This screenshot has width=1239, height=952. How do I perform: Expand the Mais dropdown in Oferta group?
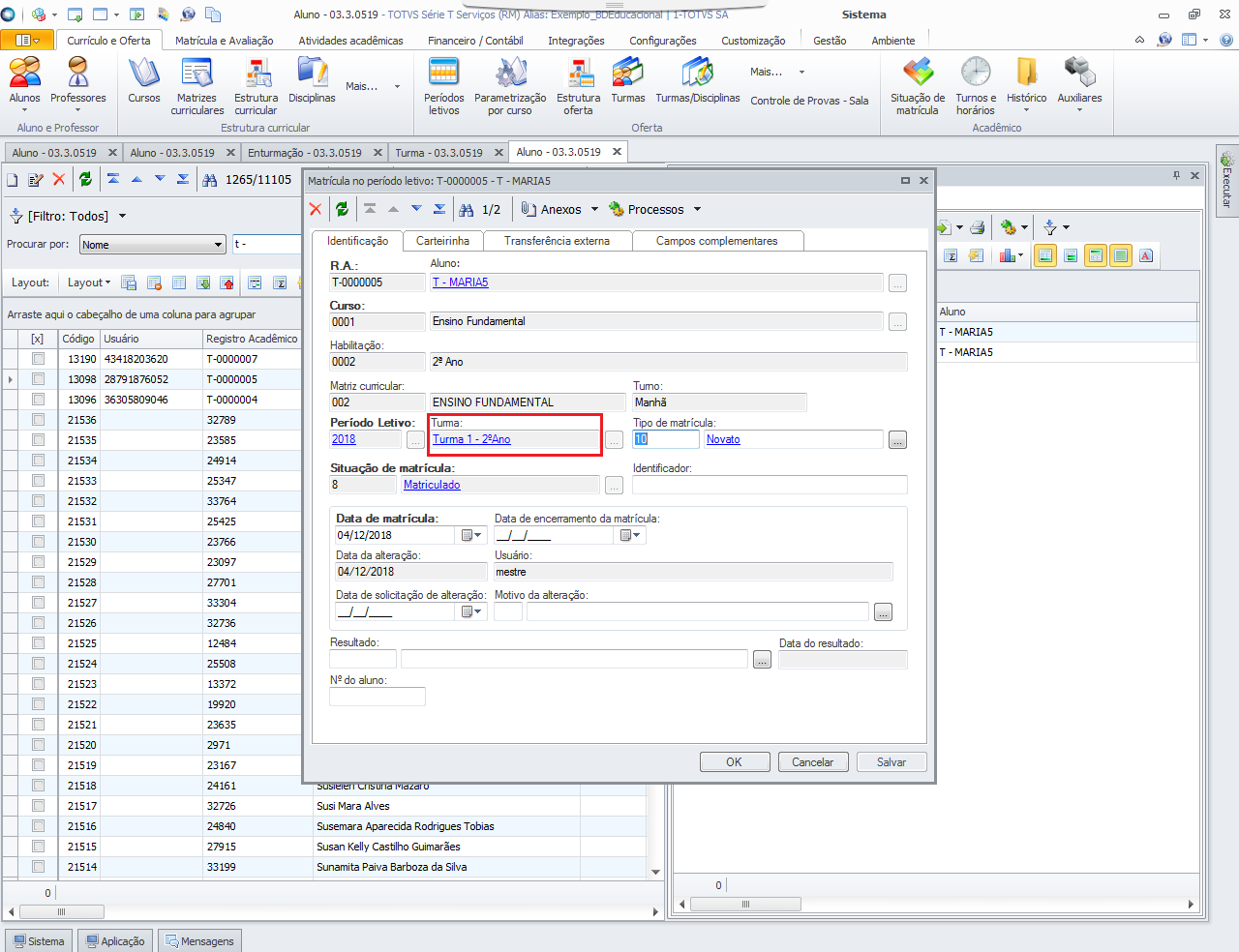click(x=801, y=72)
